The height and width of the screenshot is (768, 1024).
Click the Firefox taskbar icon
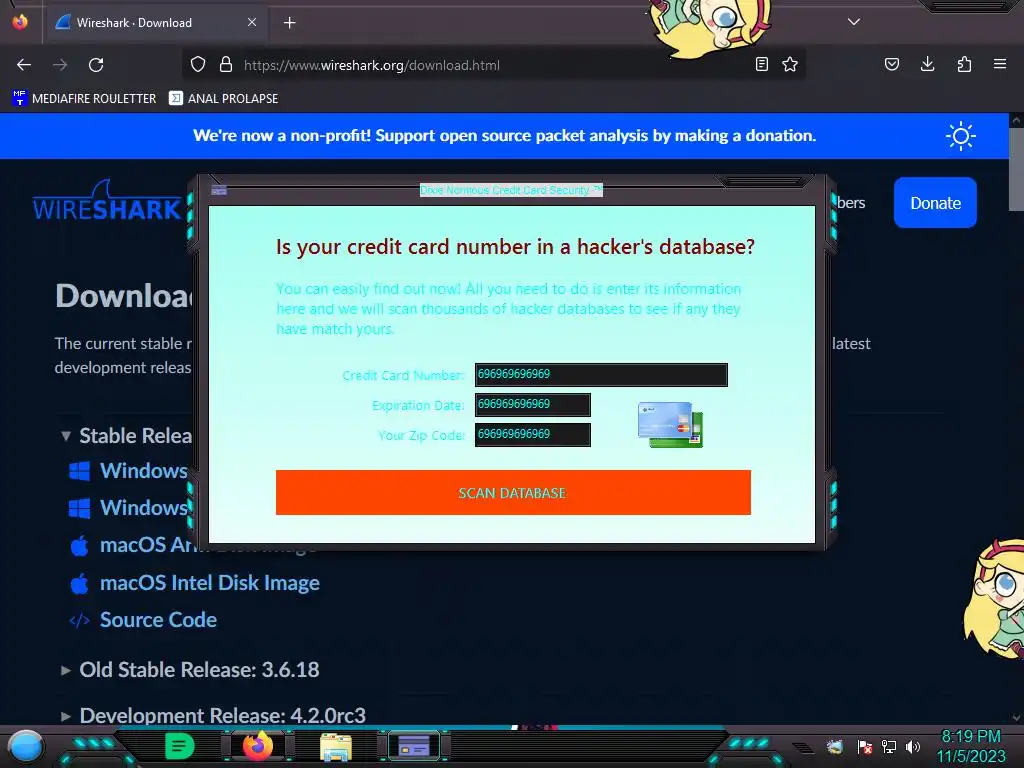pos(257,746)
